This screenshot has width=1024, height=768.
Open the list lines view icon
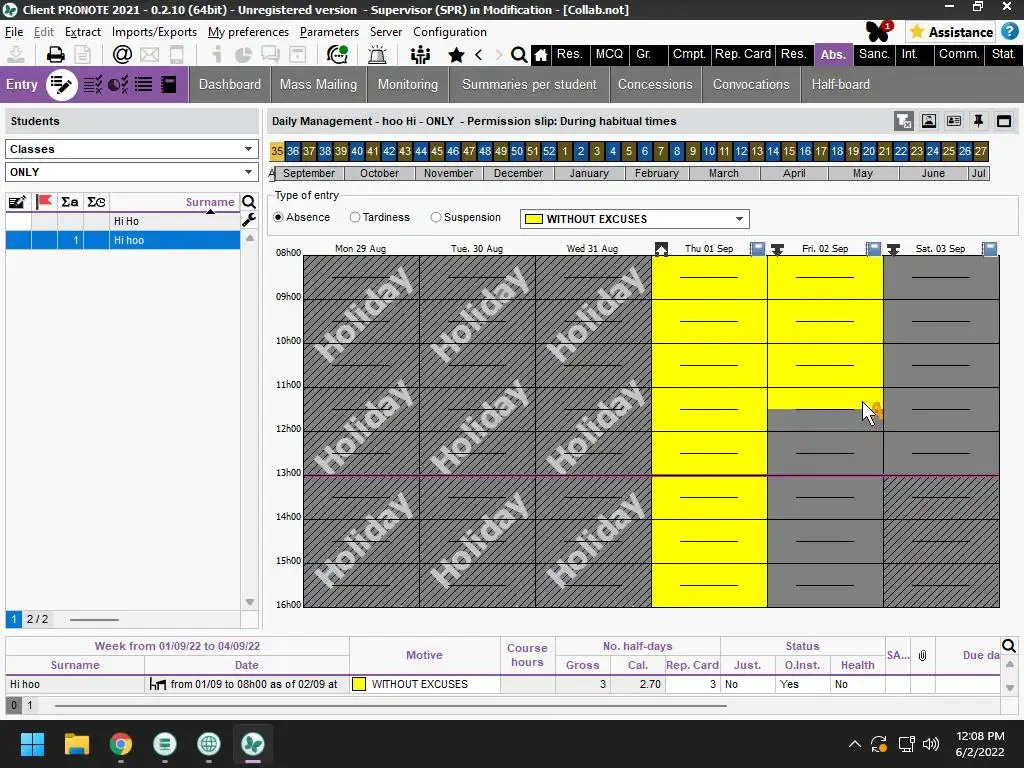coord(144,84)
